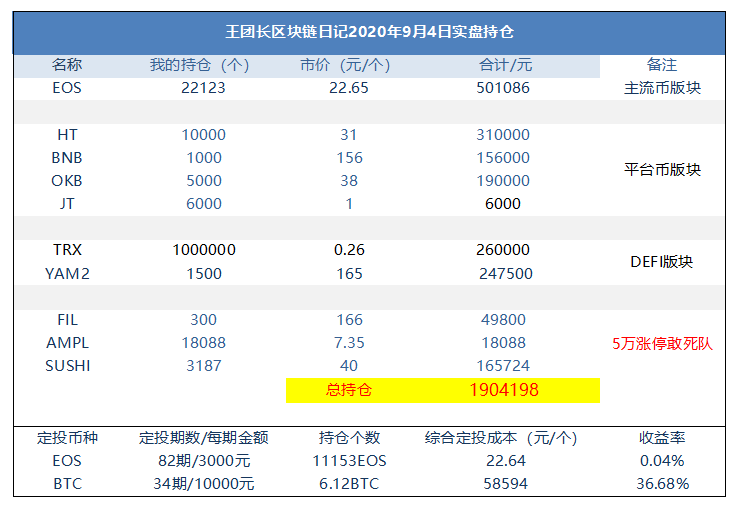The height and width of the screenshot is (514, 740).
Task: Select YAM2 total value 247500
Action: [506, 274]
